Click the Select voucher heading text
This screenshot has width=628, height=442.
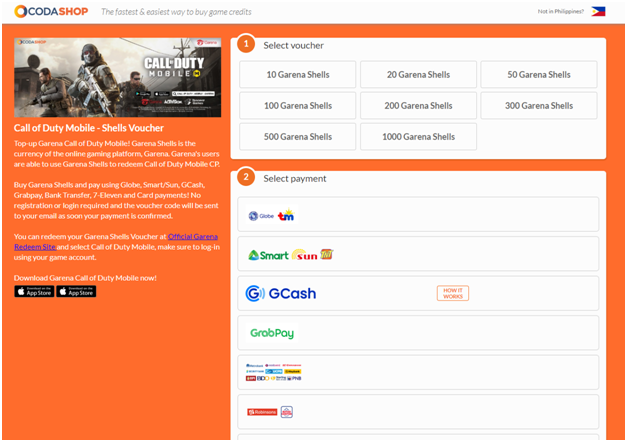[294, 46]
